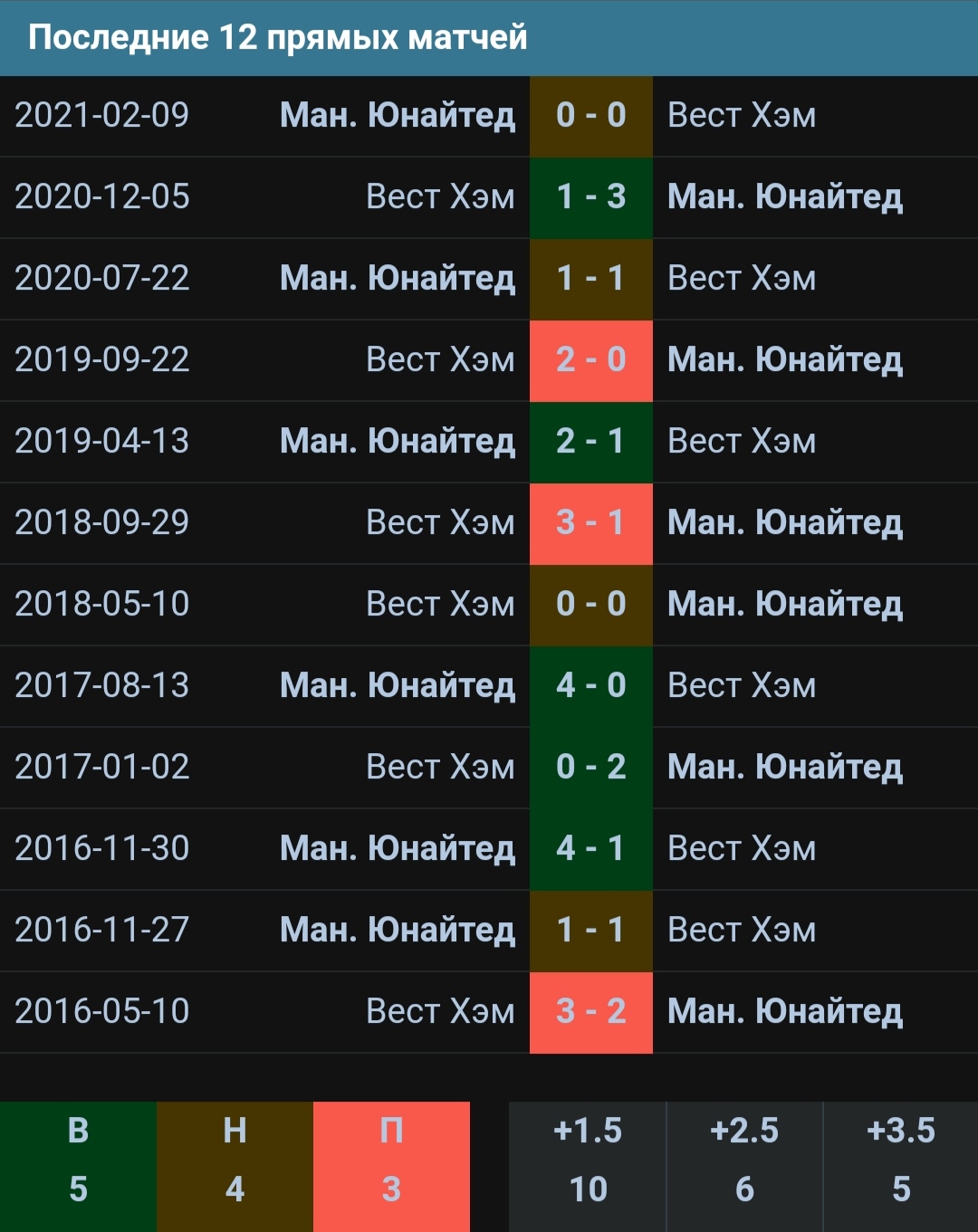Filter by wins using the green В 5 tile

pyautogui.click(x=78, y=1167)
